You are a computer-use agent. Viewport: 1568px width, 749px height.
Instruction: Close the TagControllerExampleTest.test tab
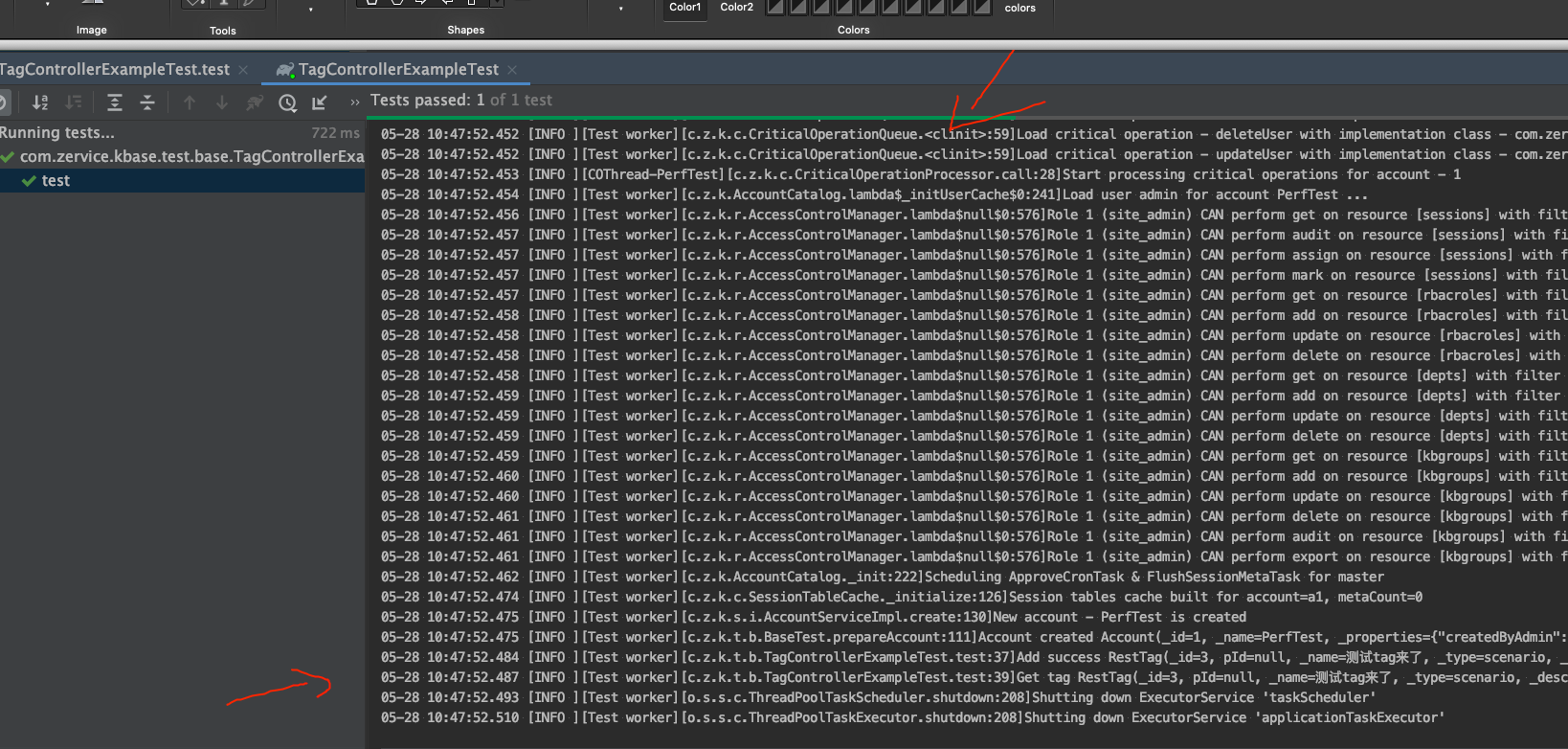[243, 70]
